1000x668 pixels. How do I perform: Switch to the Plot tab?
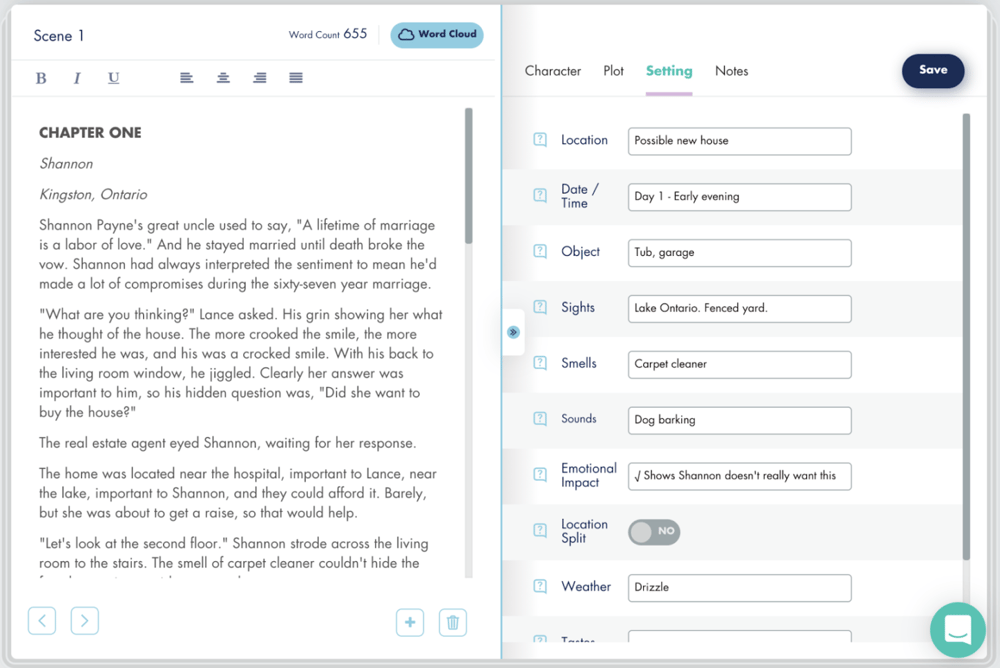coord(614,71)
